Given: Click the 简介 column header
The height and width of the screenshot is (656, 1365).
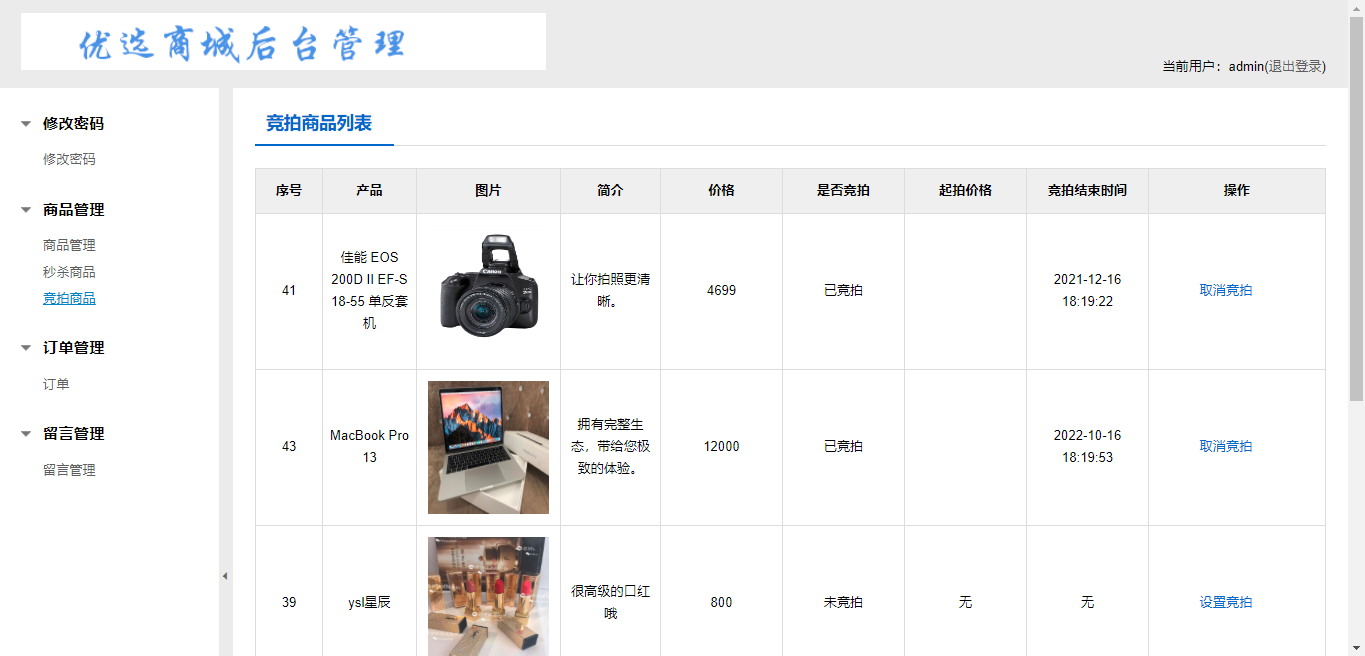Looking at the screenshot, I should [610, 190].
